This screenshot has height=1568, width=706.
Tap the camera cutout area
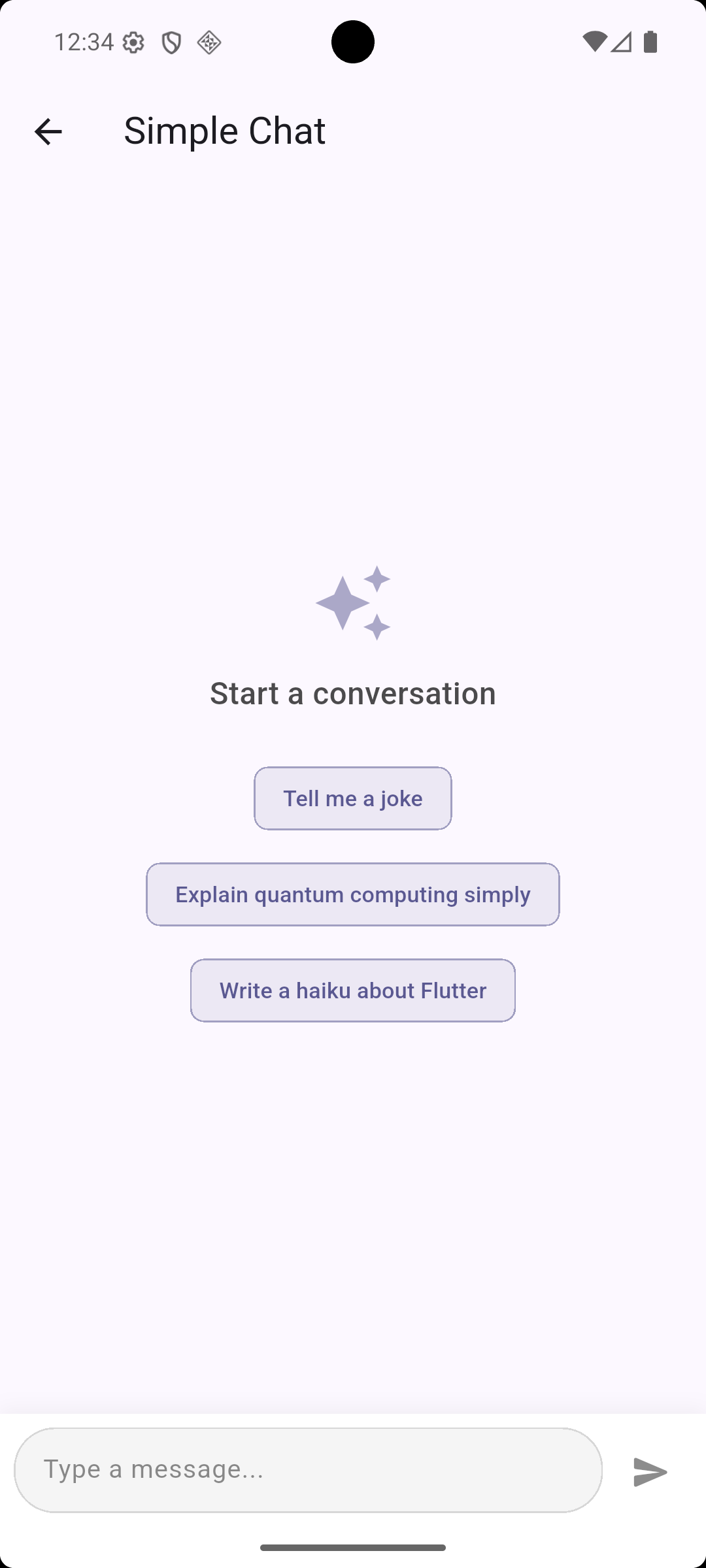click(353, 42)
